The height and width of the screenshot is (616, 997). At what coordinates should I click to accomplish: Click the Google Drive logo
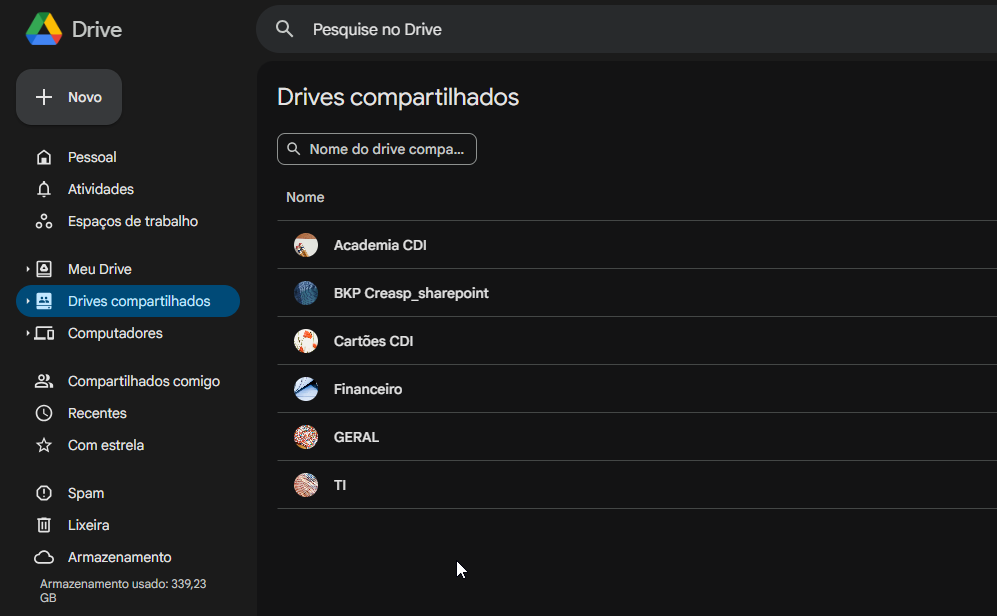click(x=44, y=29)
